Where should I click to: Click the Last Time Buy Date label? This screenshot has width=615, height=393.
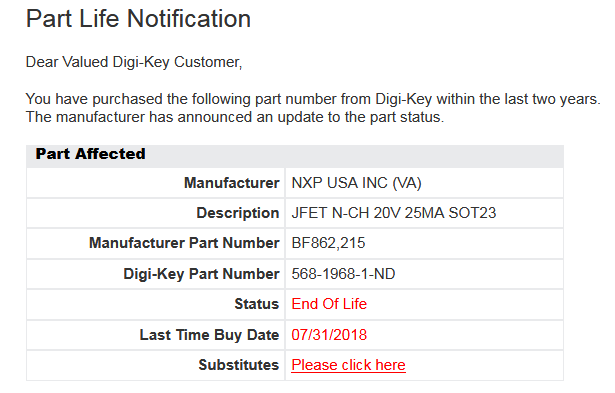209,335
